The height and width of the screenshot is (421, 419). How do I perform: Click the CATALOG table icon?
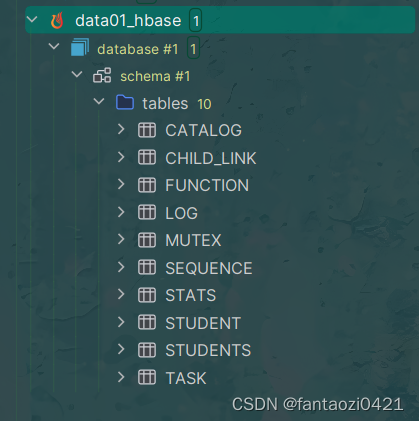pyautogui.click(x=147, y=130)
